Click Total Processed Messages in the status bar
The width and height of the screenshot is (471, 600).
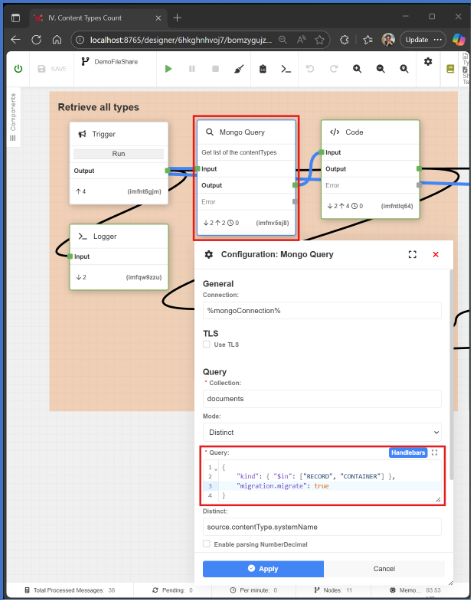[70, 590]
